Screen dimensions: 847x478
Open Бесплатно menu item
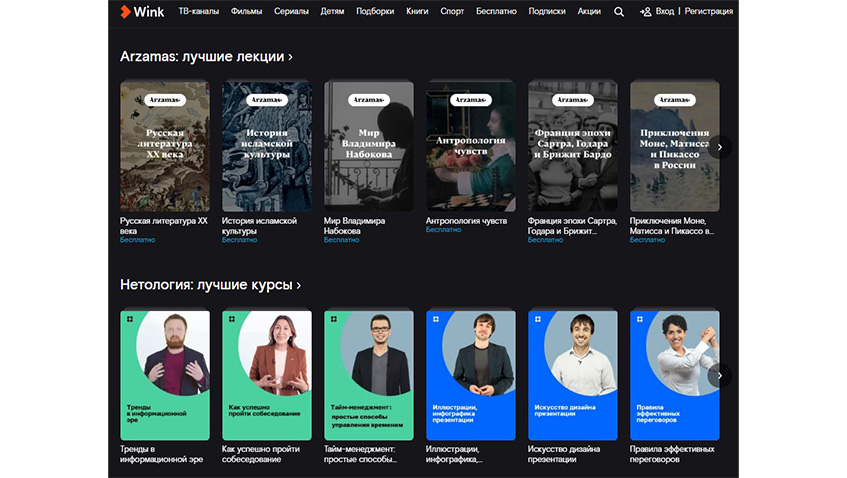coord(496,11)
